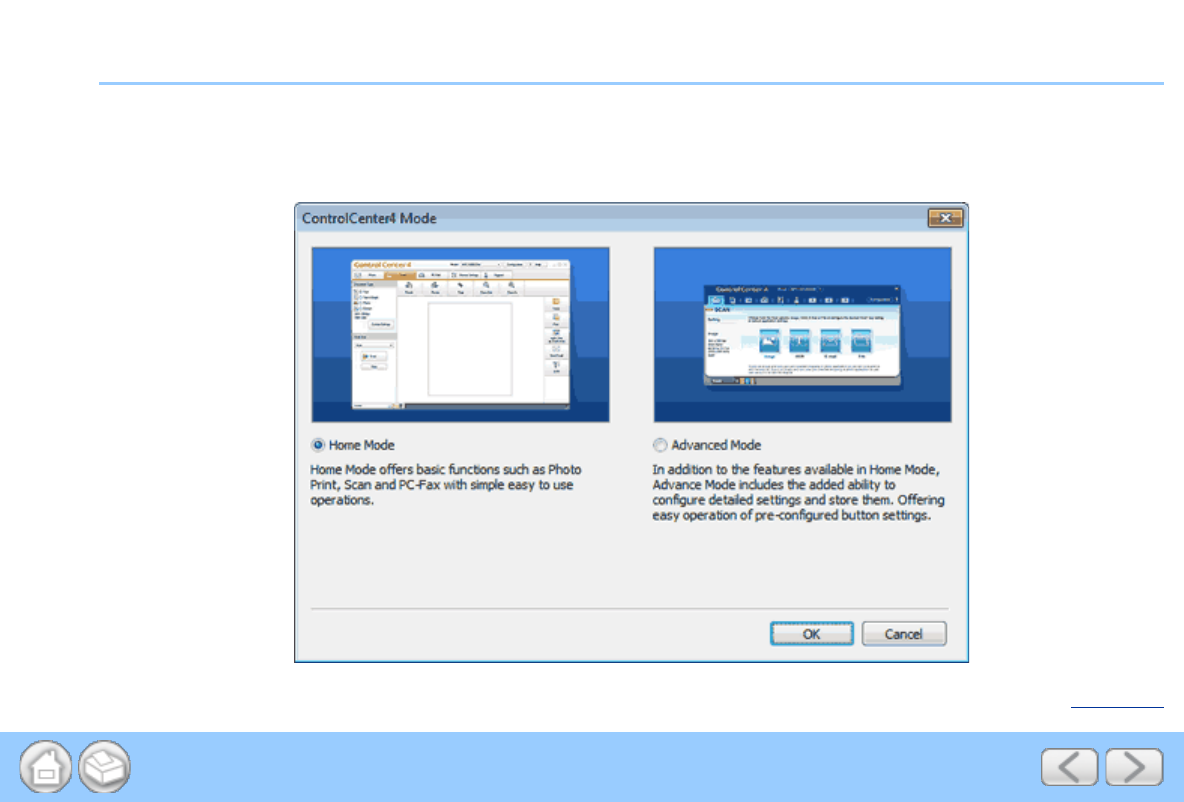The image size is (1184, 802).
Task: Close the ControlCenter4 Mode dialog
Action: (x=945, y=218)
